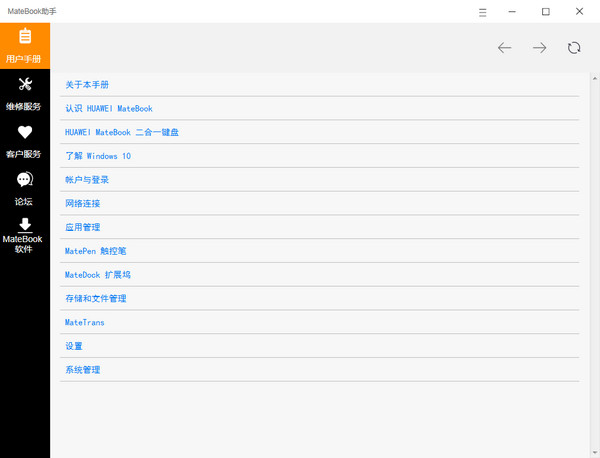
Task: Click the MateBook软件 download icon
Action: (x=25, y=226)
